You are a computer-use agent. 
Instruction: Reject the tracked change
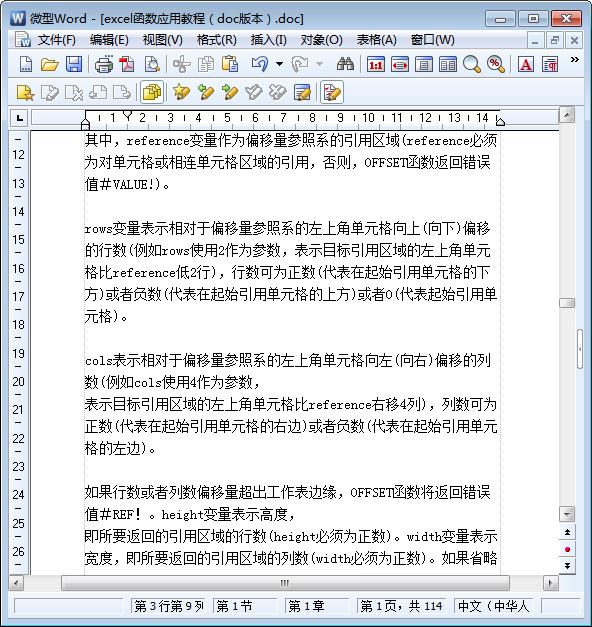(x=278, y=93)
